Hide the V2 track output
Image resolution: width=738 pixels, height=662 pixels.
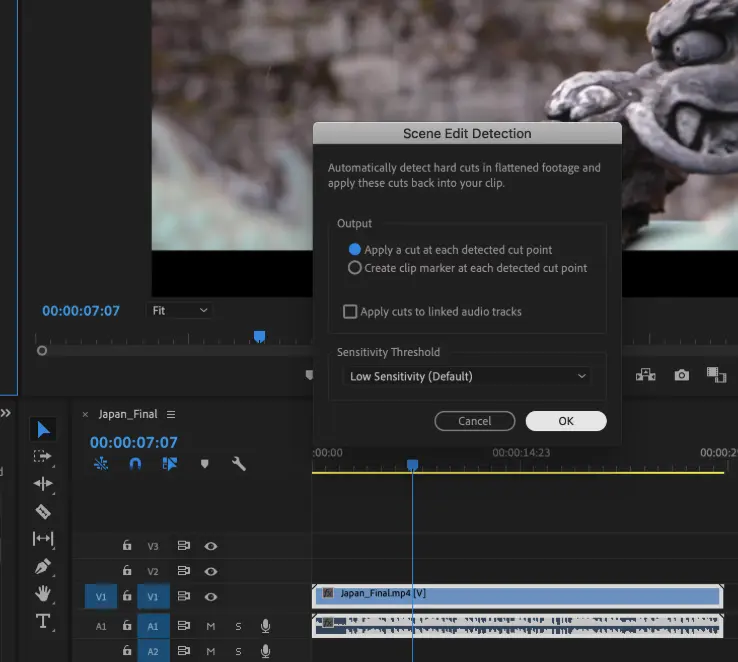211,571
